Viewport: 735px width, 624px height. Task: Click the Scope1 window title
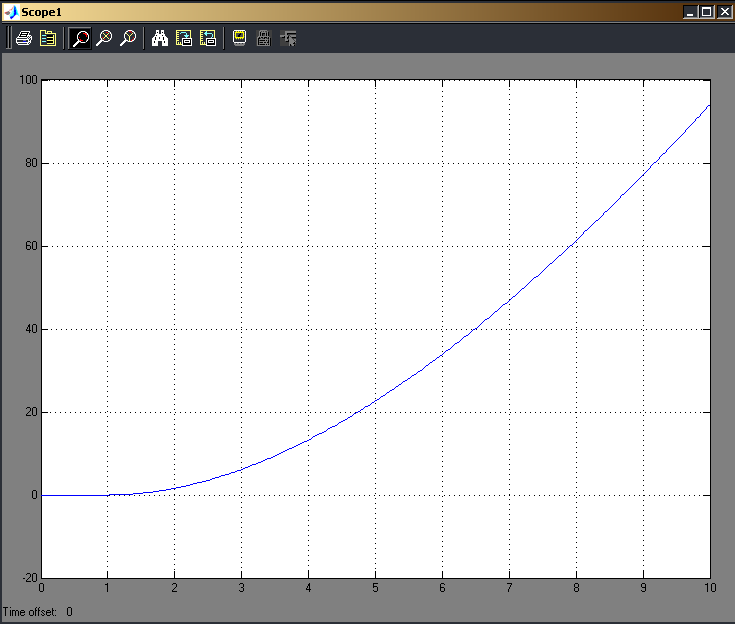click(x=41, y=12)
